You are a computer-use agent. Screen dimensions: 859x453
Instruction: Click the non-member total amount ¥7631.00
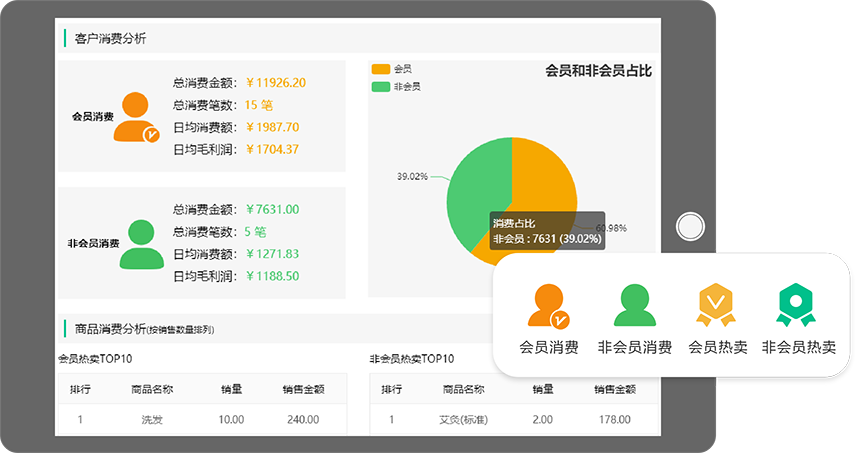click(272, 209)
